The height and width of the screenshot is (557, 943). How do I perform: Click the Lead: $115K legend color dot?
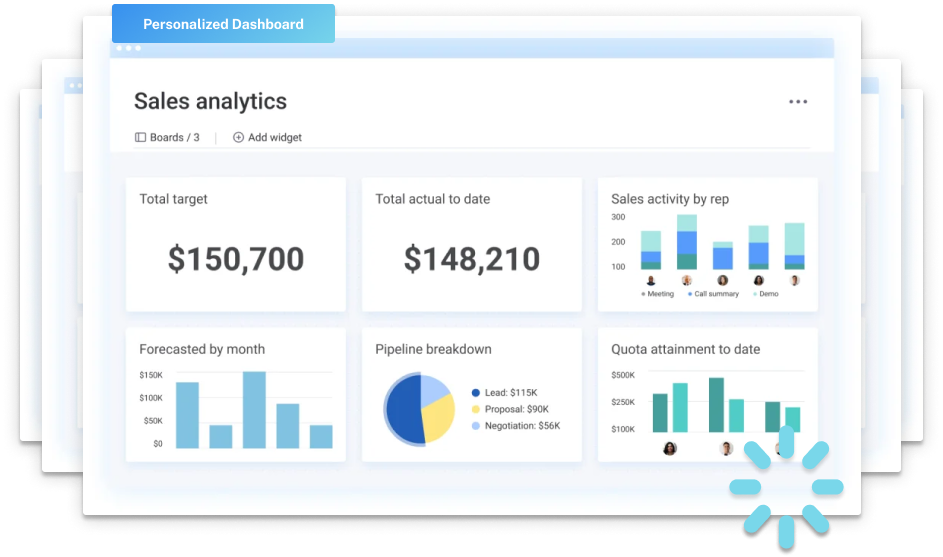[475, 393]
